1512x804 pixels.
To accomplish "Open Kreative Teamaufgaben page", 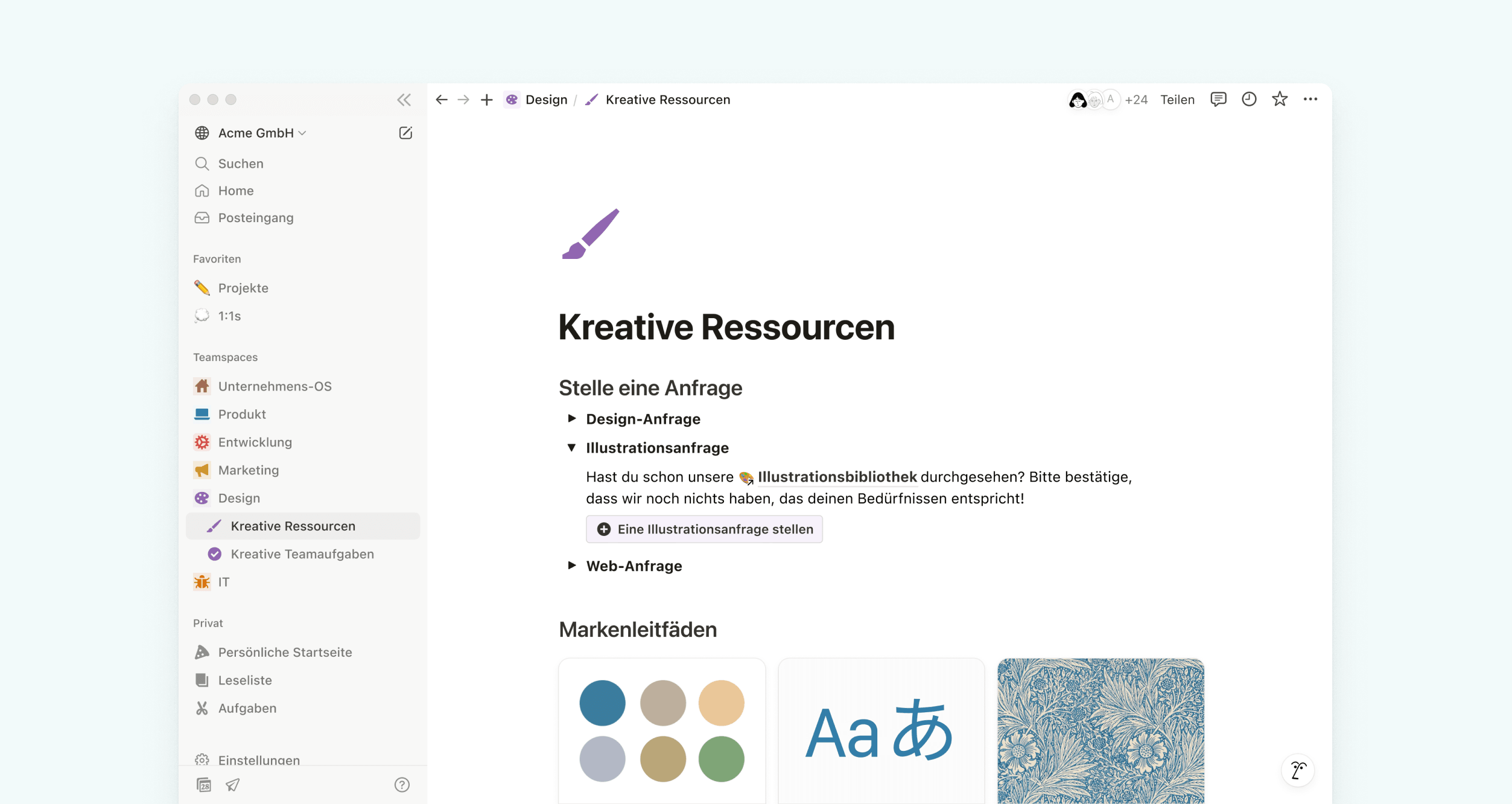I will pos(303,554).
